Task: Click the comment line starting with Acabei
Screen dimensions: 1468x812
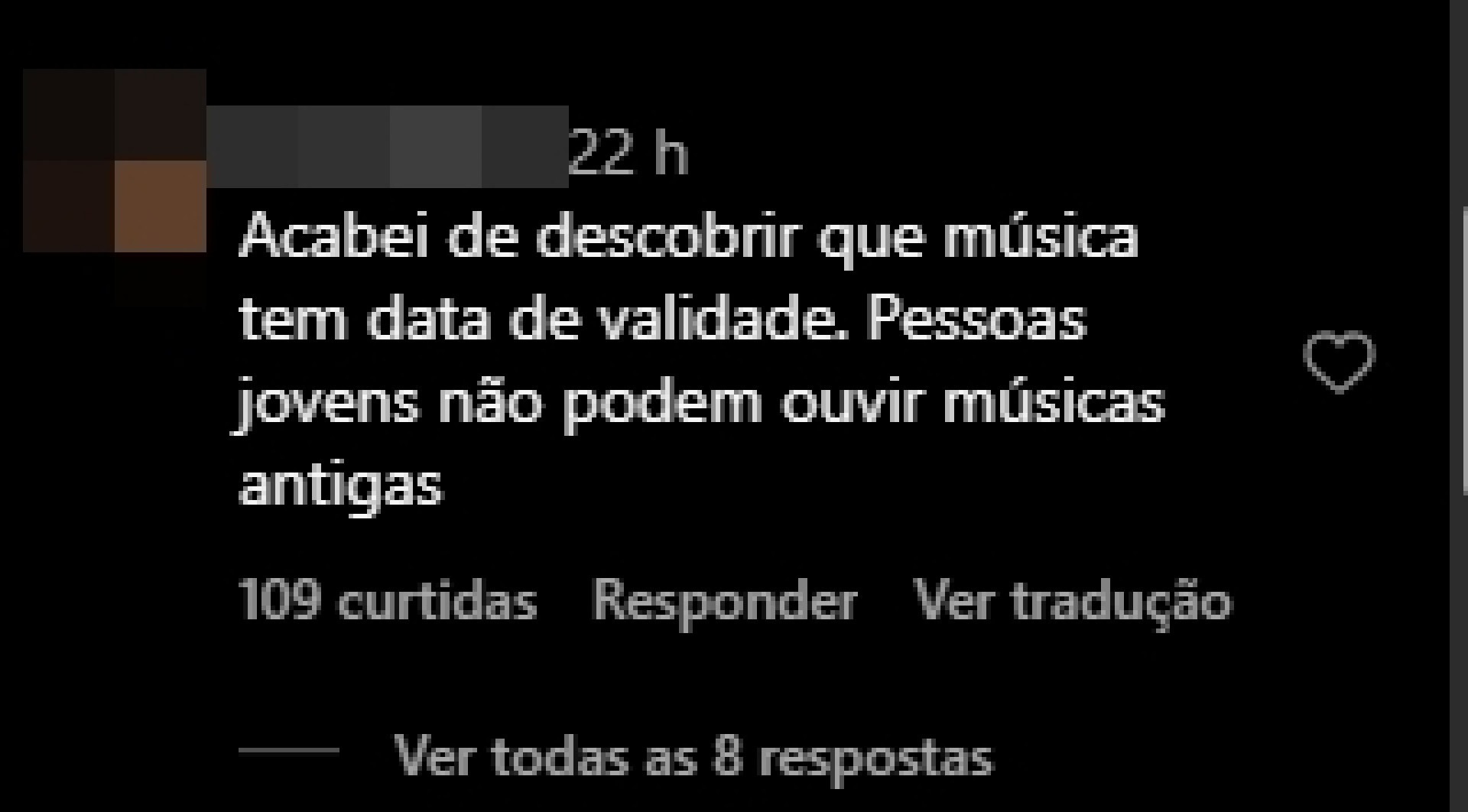Action: tap(689, 237)
